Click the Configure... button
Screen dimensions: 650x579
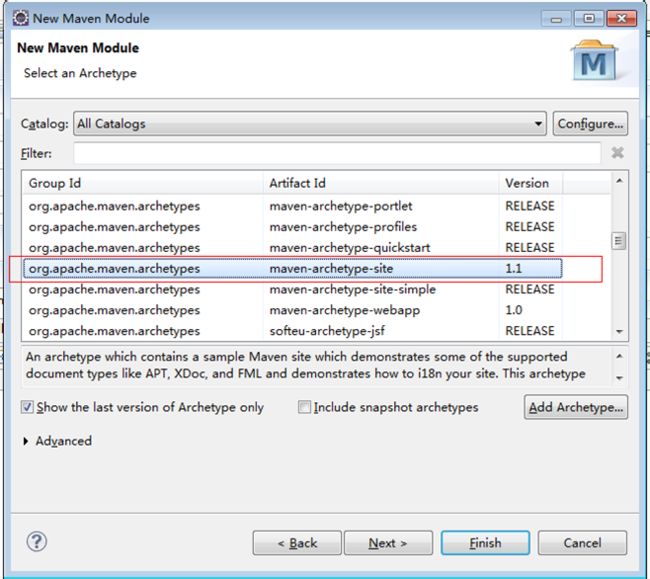[590, 124]
